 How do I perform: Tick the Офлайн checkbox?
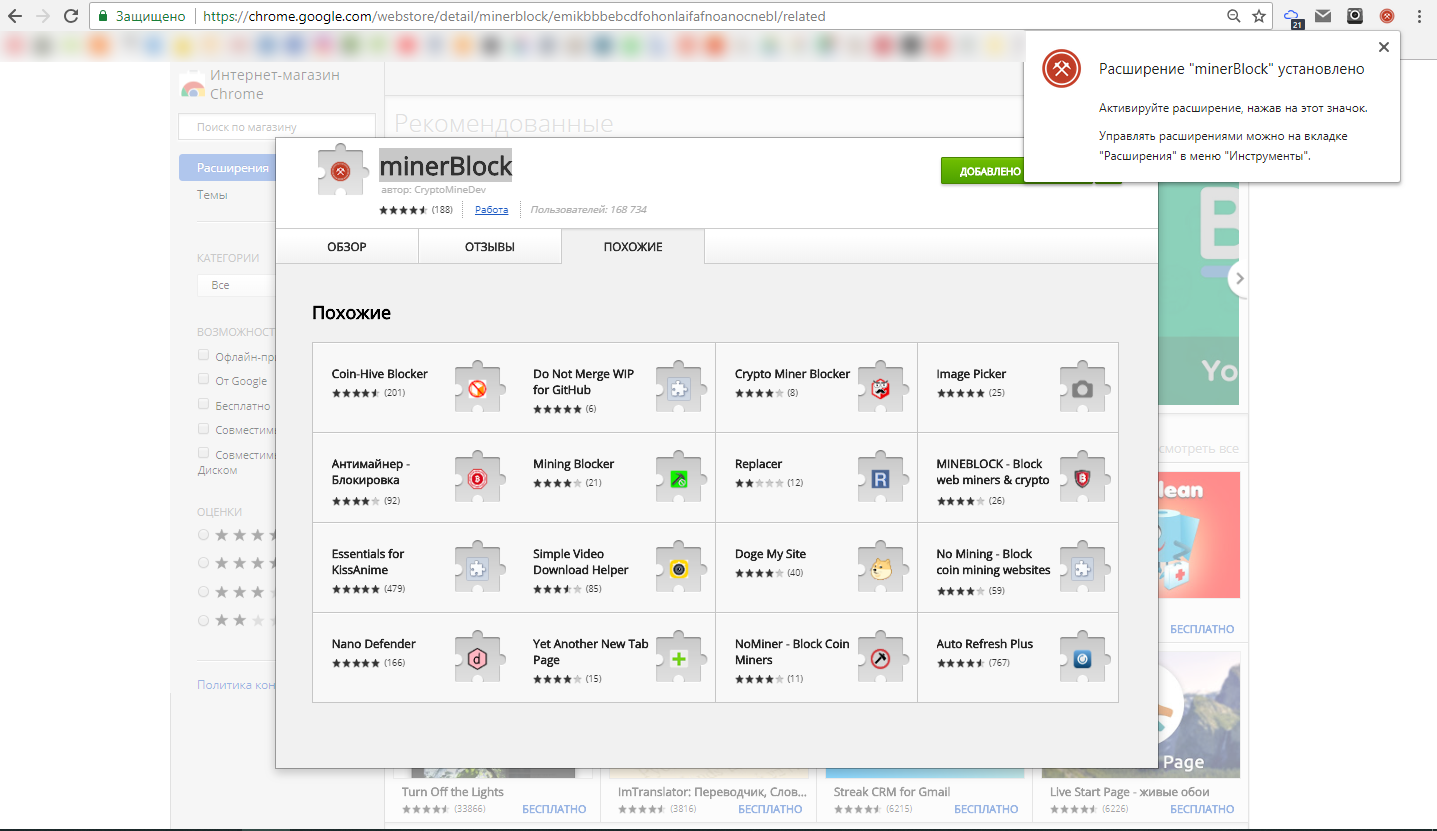click(204, 355)
